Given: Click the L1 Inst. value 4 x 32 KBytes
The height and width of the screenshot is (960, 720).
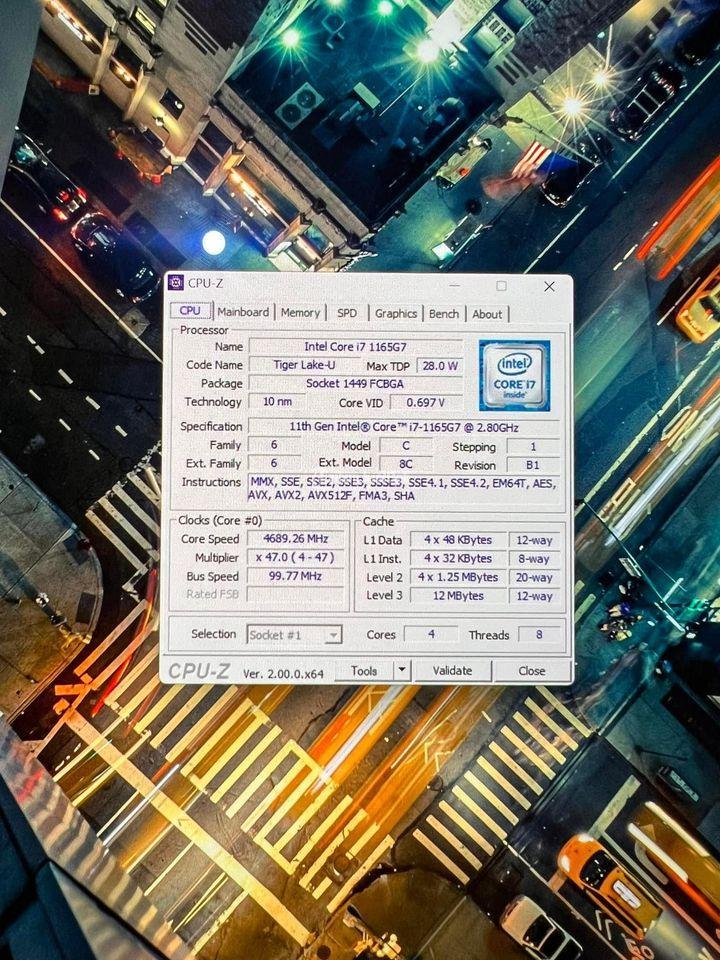Looking at the screenshot, I should point(459,558).
